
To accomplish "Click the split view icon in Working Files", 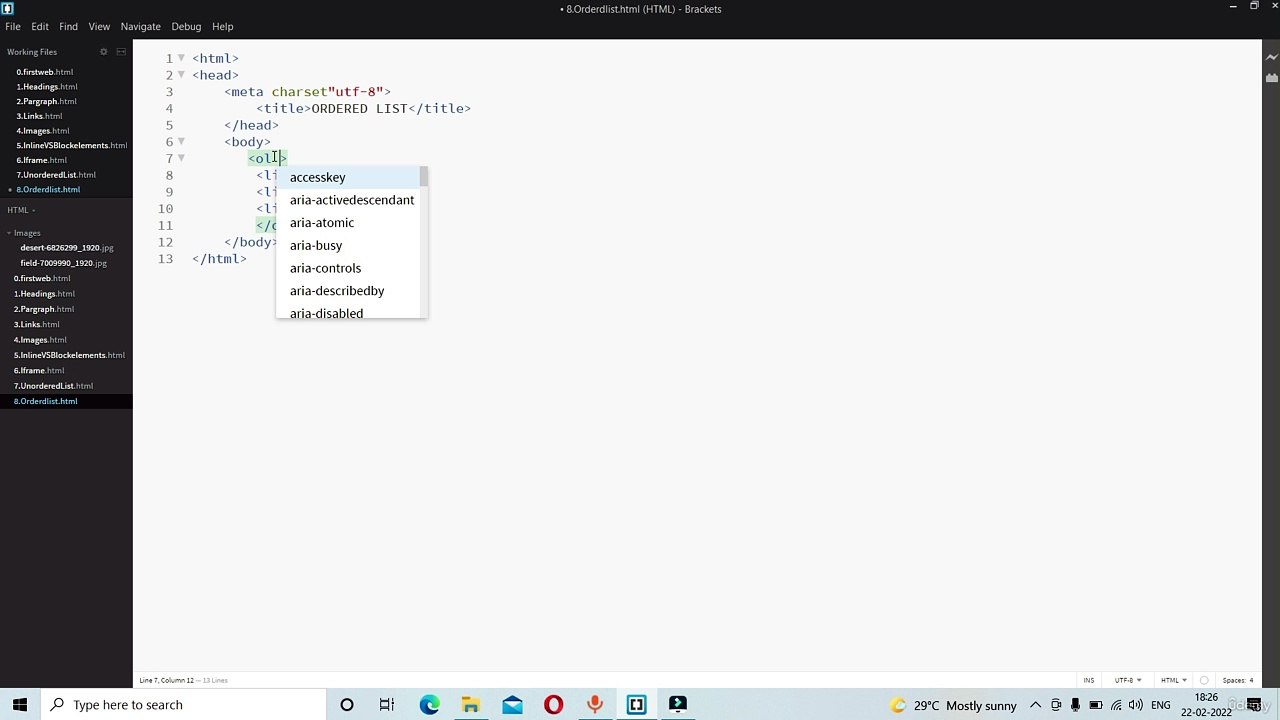I will pyautogui.click(x=121, y=52).
